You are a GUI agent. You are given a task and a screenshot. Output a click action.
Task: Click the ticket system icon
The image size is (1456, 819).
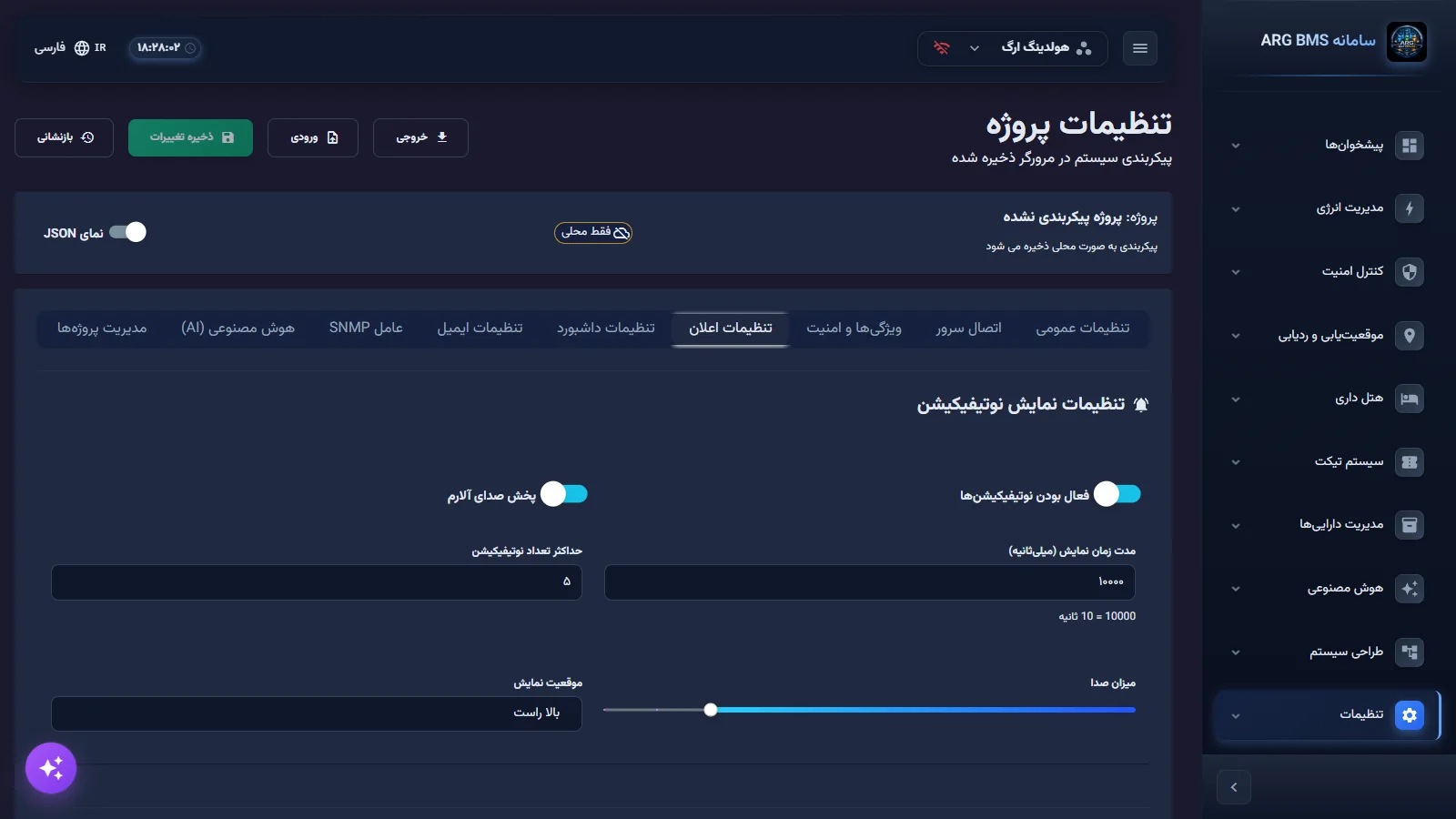tap(1410, 462)
